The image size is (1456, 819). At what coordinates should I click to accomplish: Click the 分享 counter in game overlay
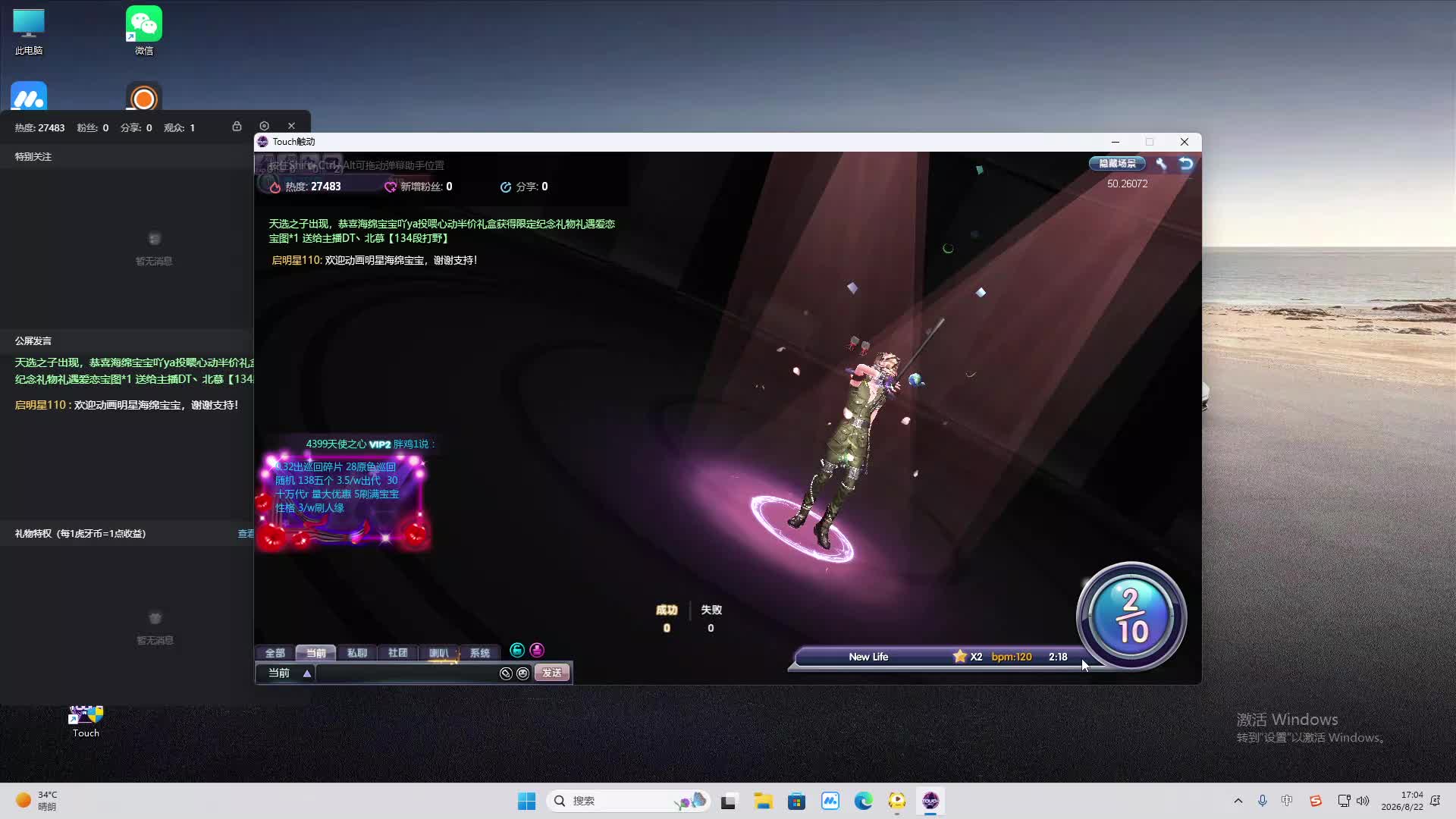pyautogui.click(x=524, y=187)
